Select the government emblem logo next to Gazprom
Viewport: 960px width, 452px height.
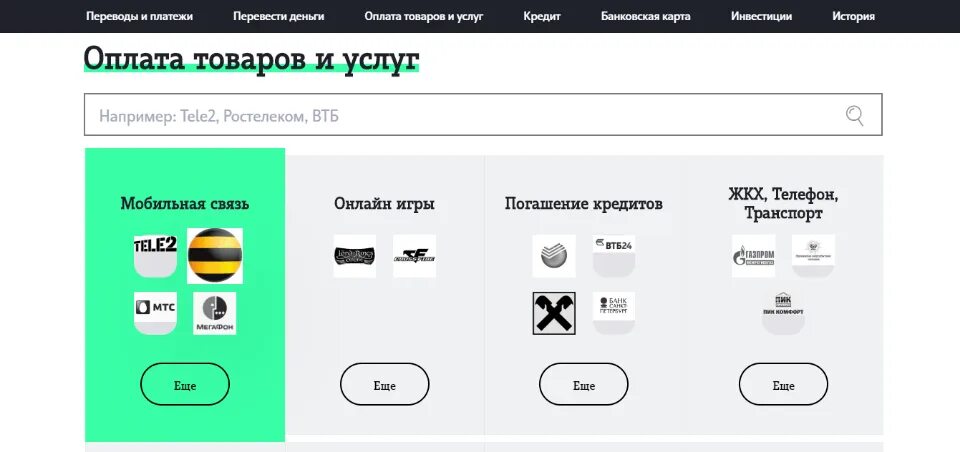click(x=813, y=256)
